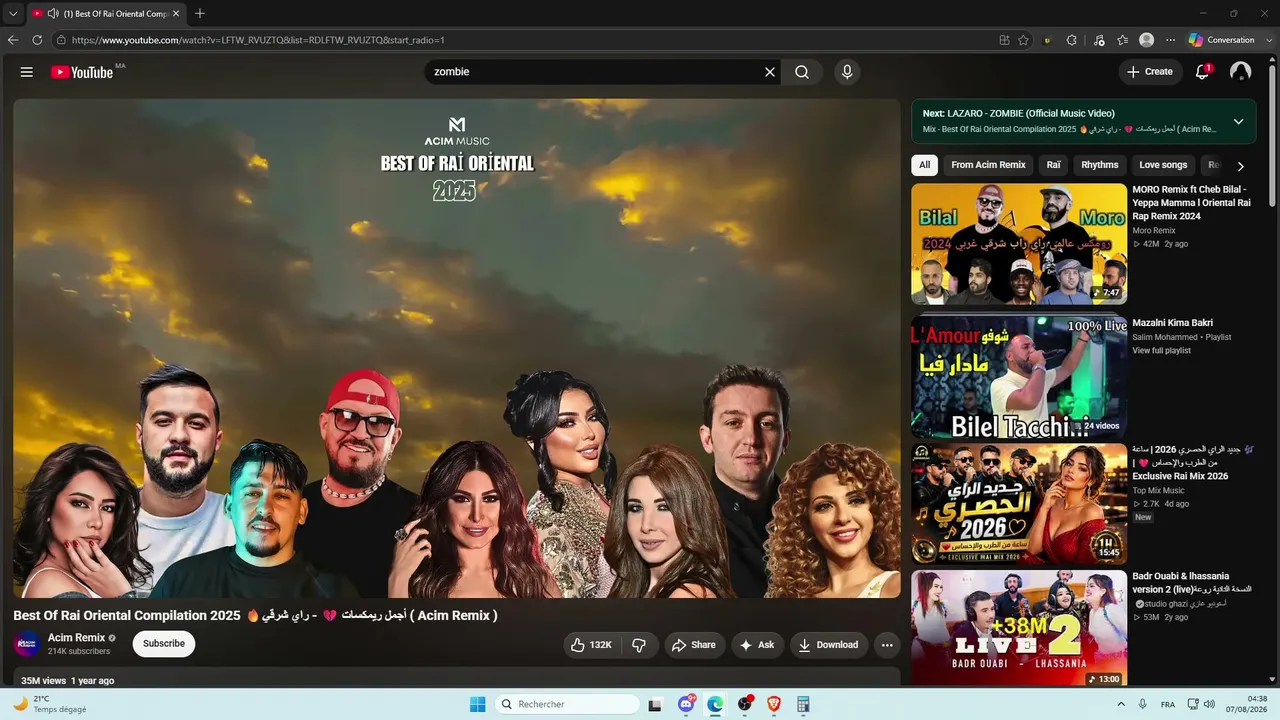Filter by From Acim Remix chip

(988, 165)
